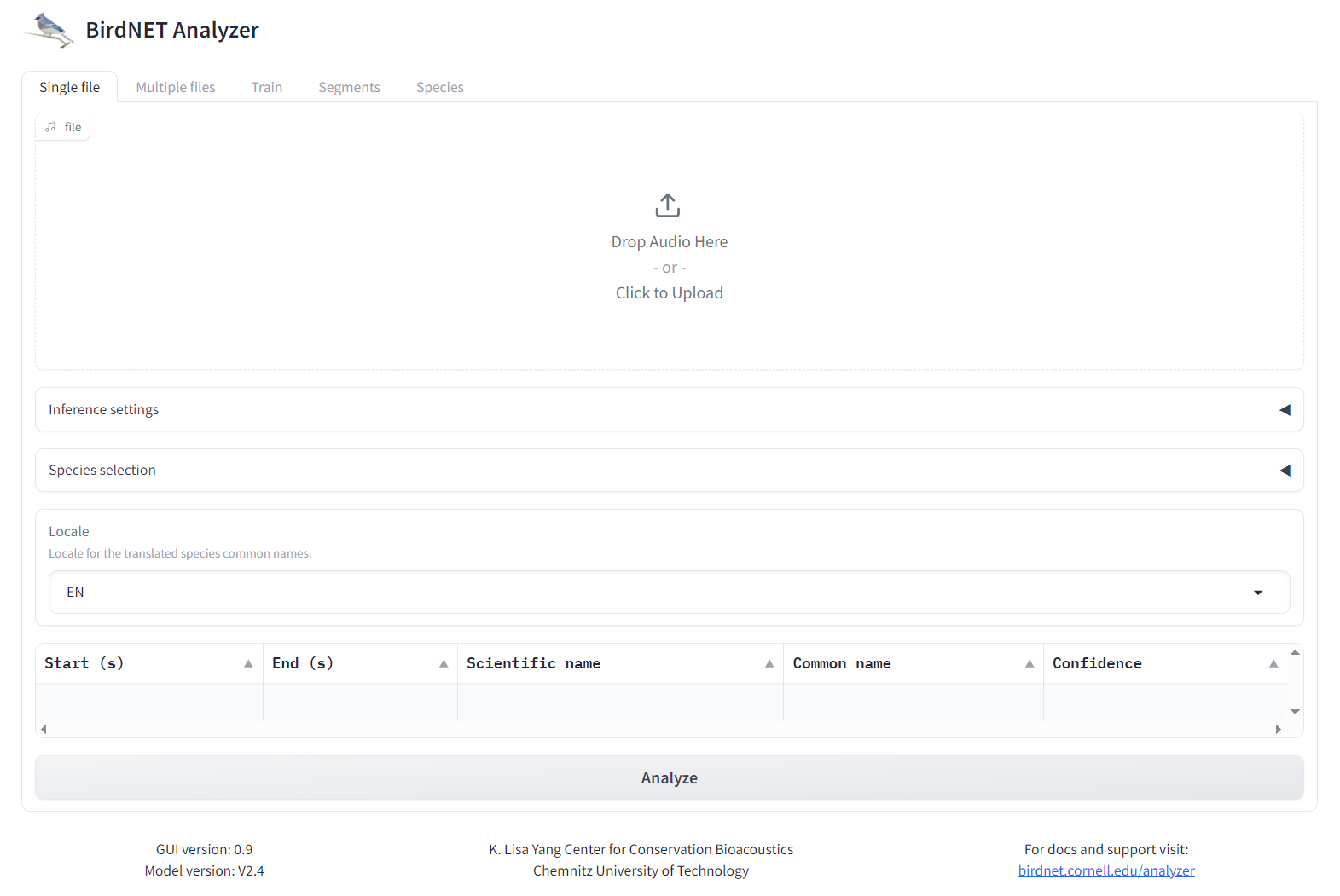Click the upload arrow icon
The image size is (1340, 896).
(668, 205)
